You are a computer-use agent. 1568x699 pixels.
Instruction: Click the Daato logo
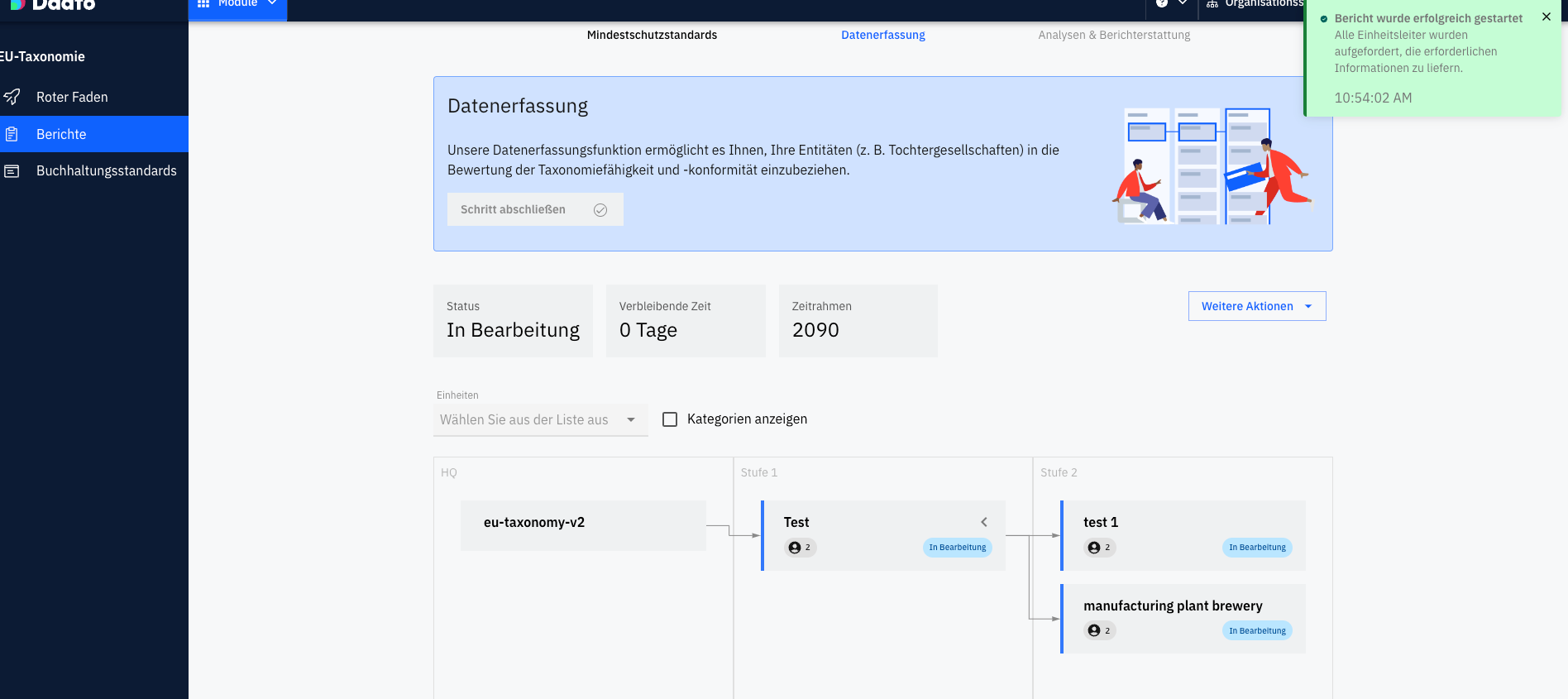click(53, 4)
